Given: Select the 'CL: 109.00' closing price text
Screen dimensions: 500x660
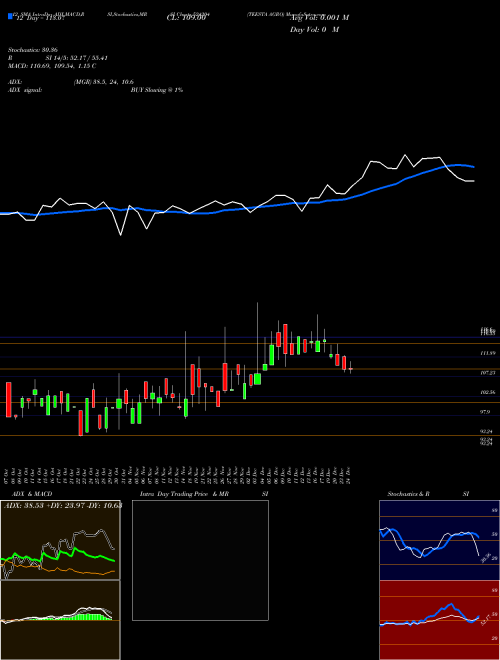Looking at the screenshot, I should pos(186,18).
